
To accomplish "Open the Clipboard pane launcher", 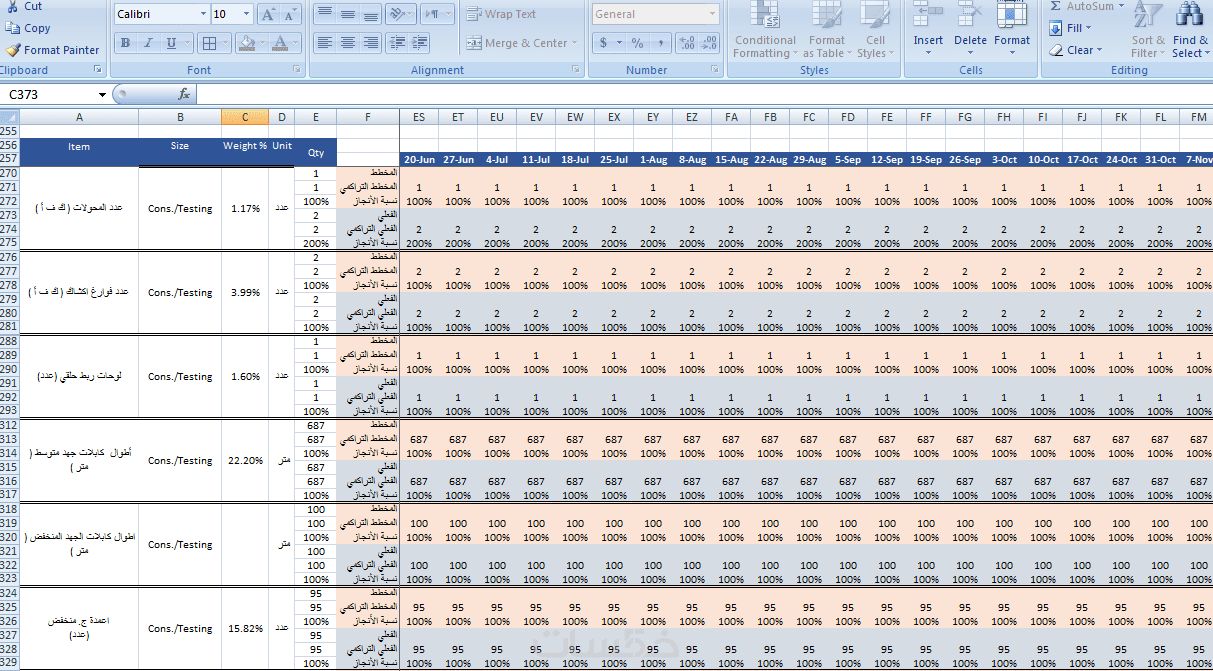I will point(97,70).
